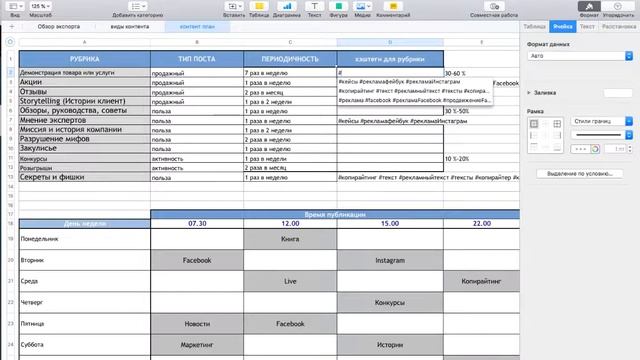Select the outer border icon in Рамка
The image size is (640, 360).
(534, 124)
